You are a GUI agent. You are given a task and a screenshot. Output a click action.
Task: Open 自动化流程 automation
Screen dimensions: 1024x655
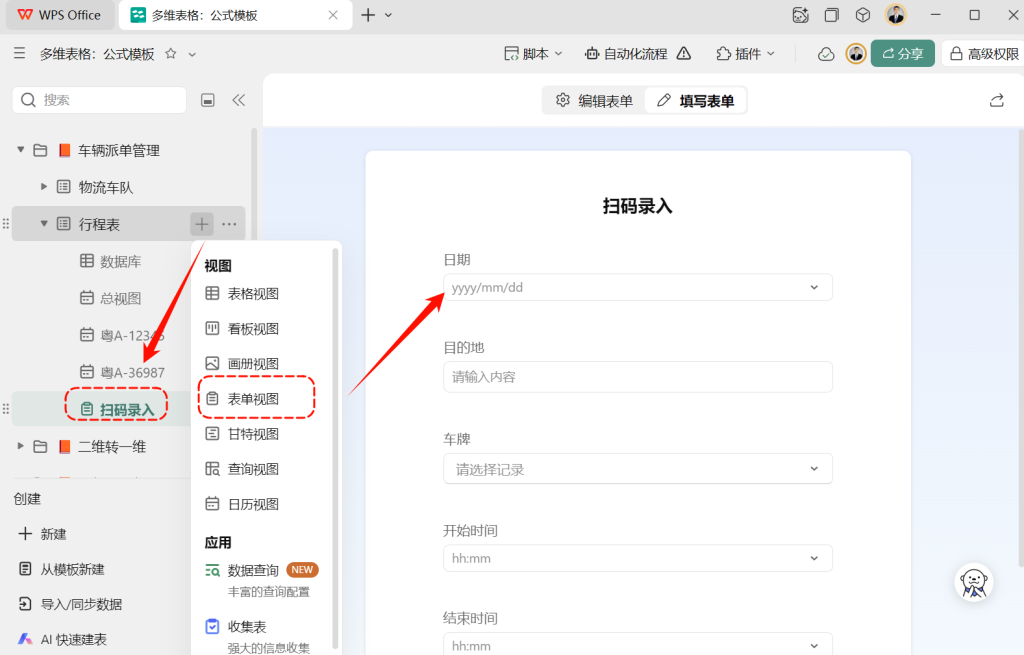click(626, 54)
